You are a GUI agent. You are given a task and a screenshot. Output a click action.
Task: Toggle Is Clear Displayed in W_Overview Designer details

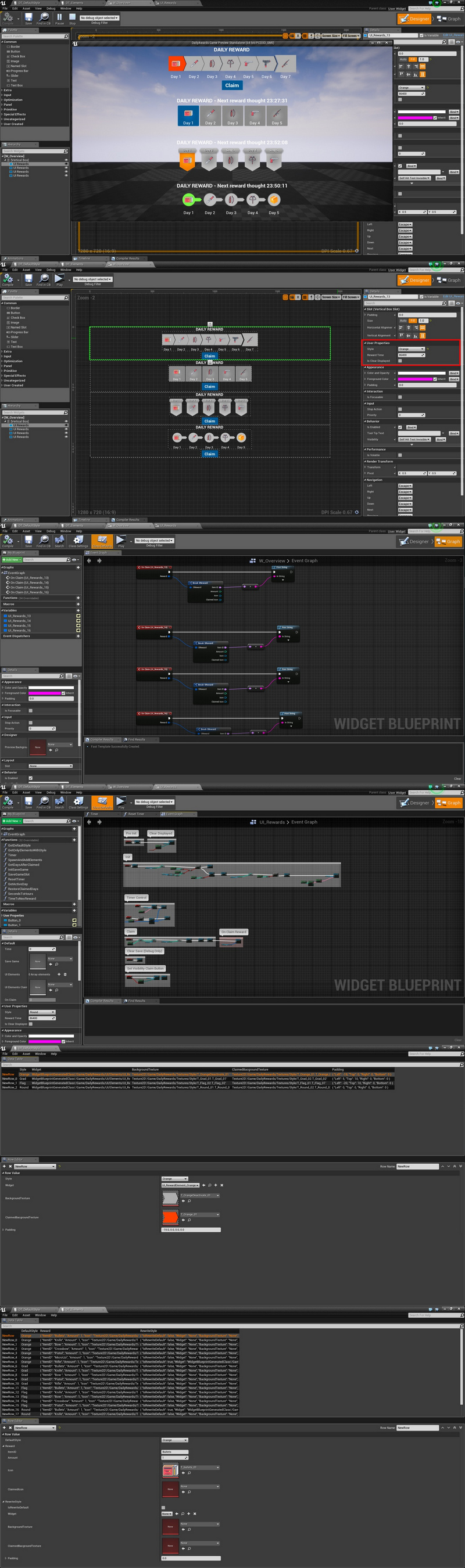coord(400,361)
